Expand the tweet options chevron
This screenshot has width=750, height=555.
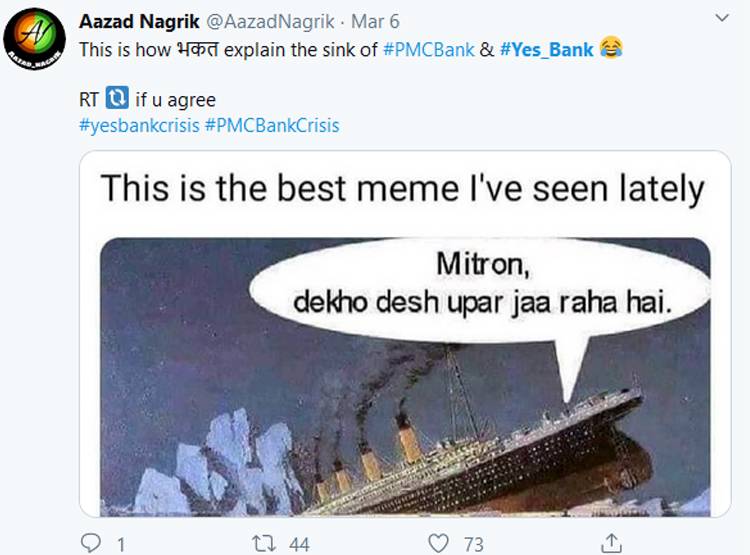[722, 19]
